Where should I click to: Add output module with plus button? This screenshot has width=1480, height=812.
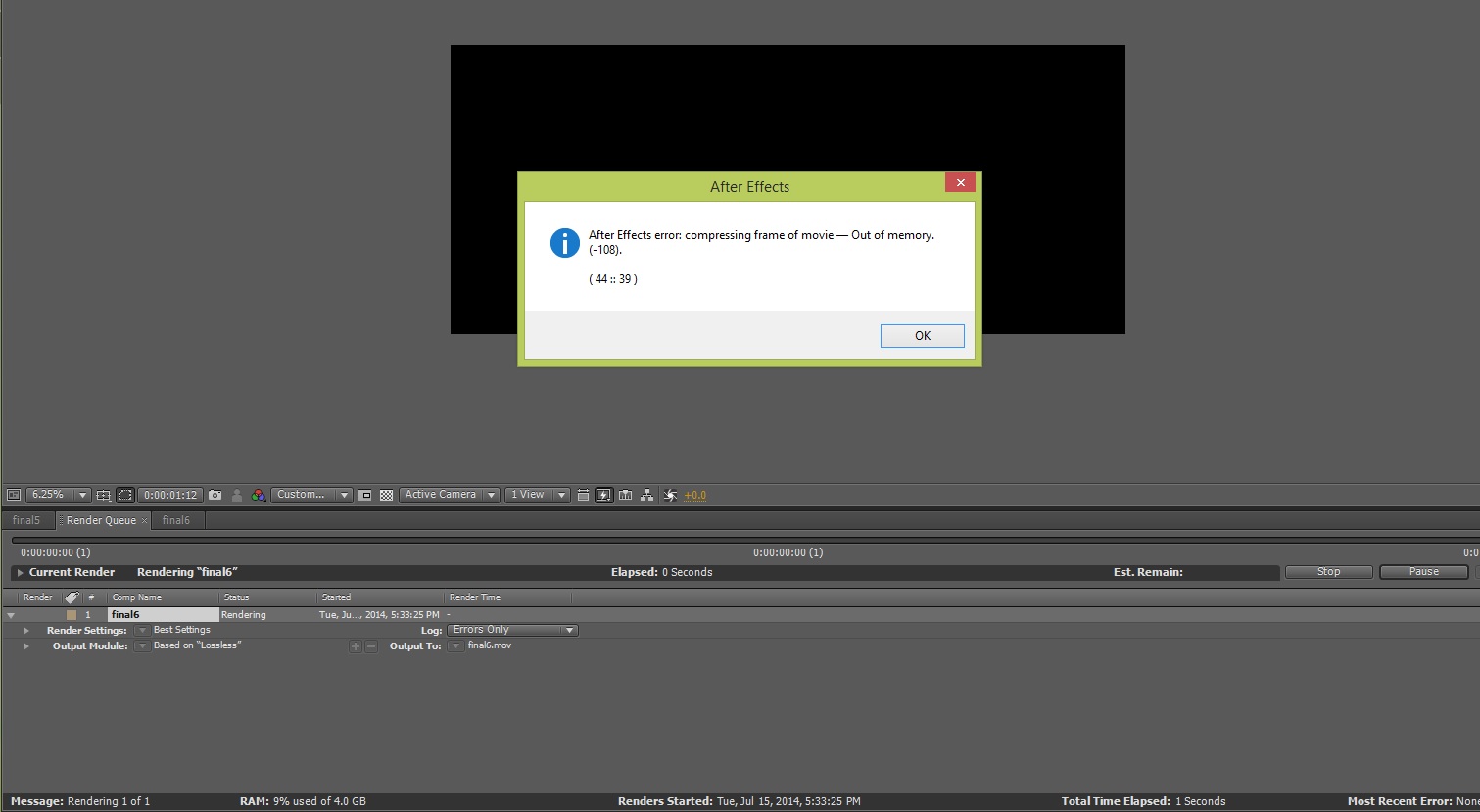coord(356,646)
